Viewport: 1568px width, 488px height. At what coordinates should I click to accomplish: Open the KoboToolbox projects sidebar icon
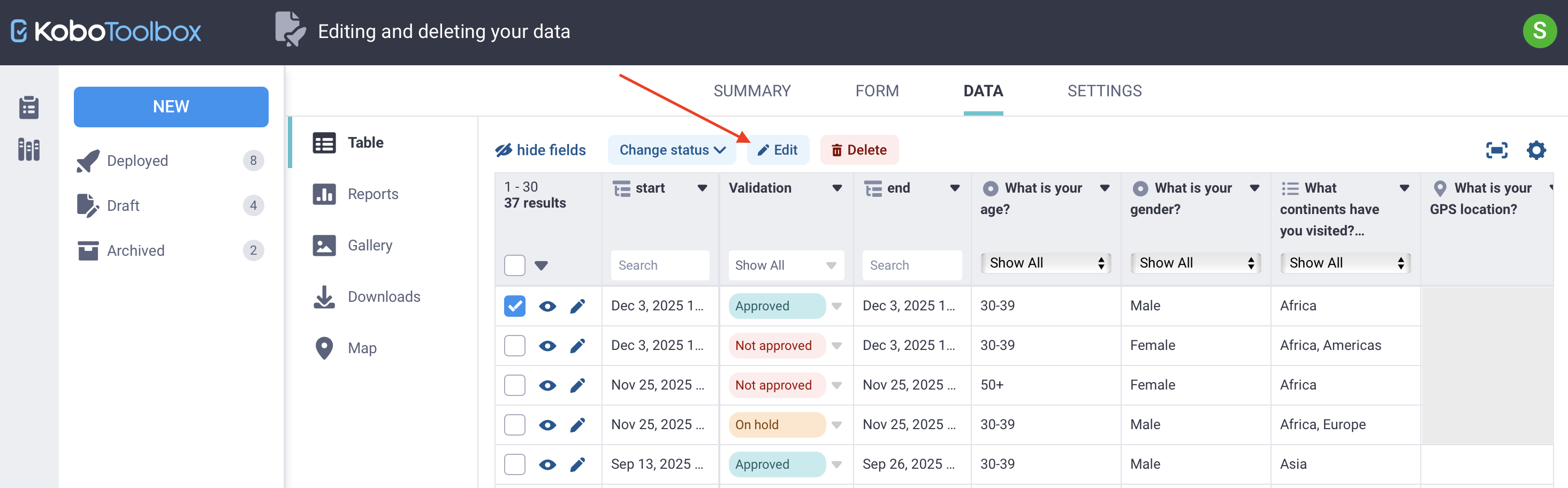coord(28,108)
